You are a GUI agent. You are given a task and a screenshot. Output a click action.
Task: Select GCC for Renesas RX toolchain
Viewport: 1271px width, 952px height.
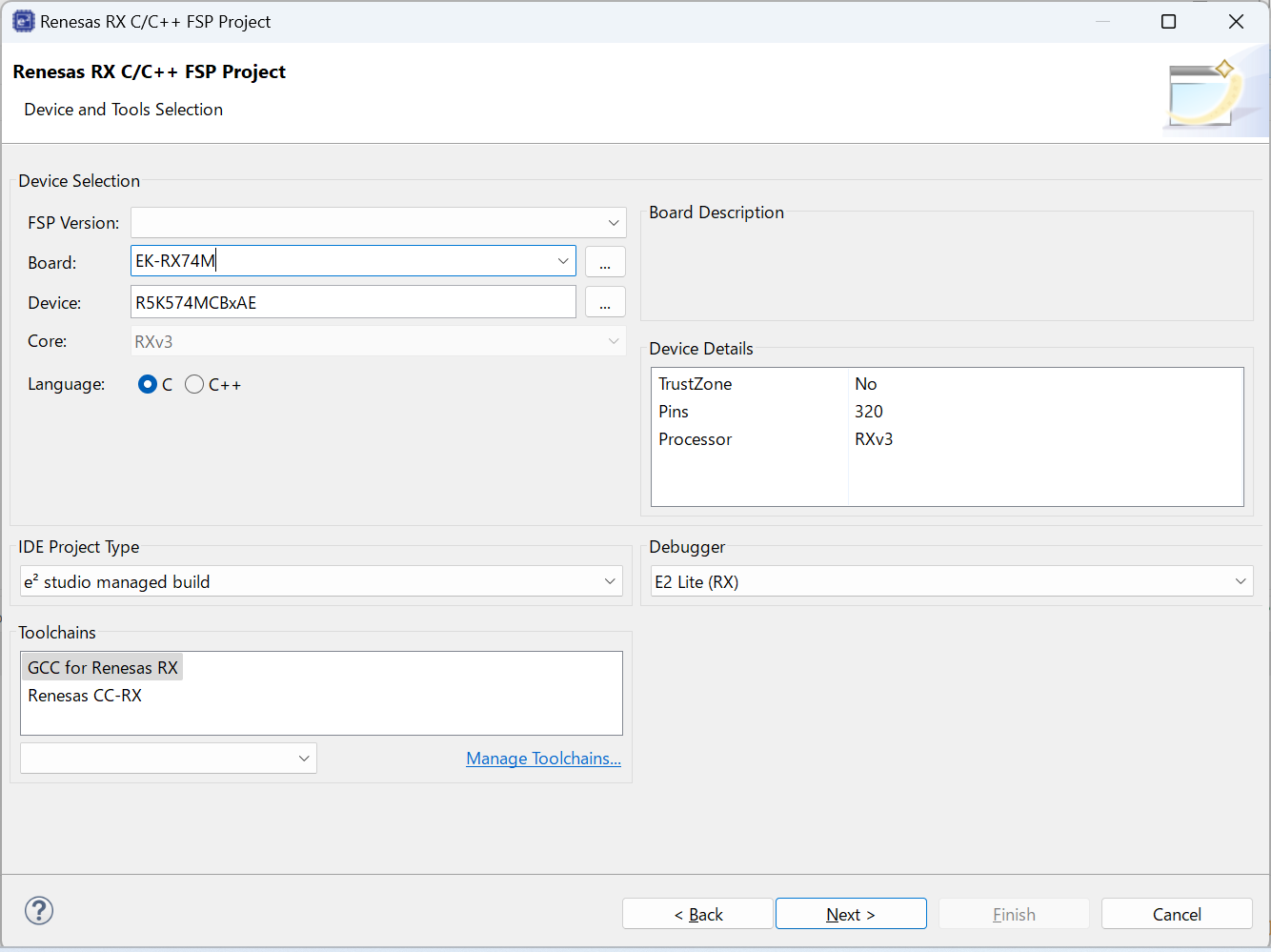pos(103,668)
